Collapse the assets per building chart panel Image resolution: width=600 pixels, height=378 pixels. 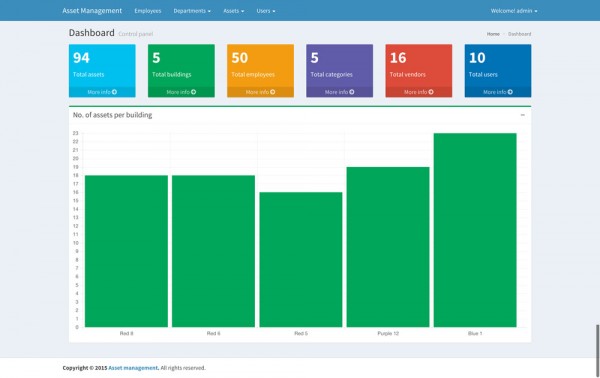coord(523,115)
